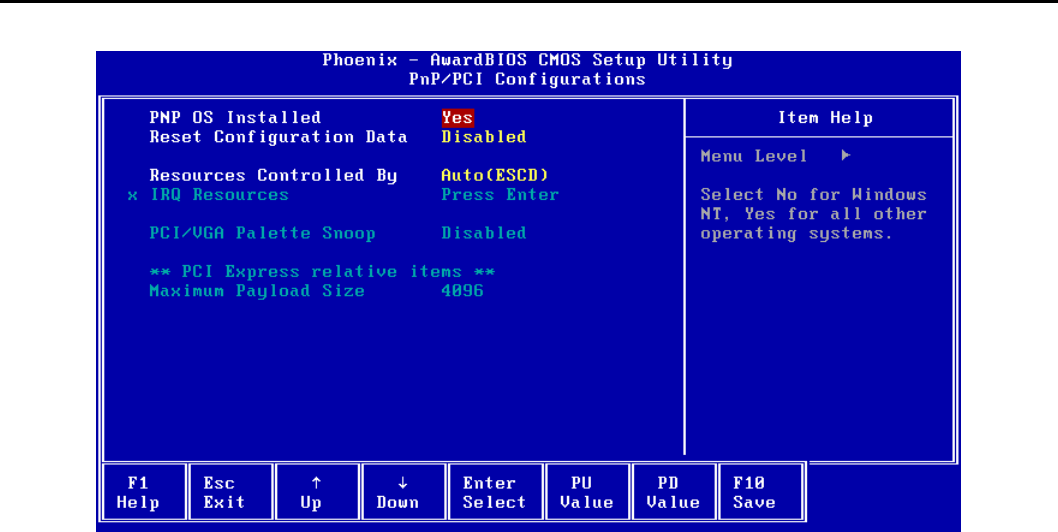This screenshot has height=532, width=1058.
Task: Click the Enter Select key box
Action: (x=495, y=492)
